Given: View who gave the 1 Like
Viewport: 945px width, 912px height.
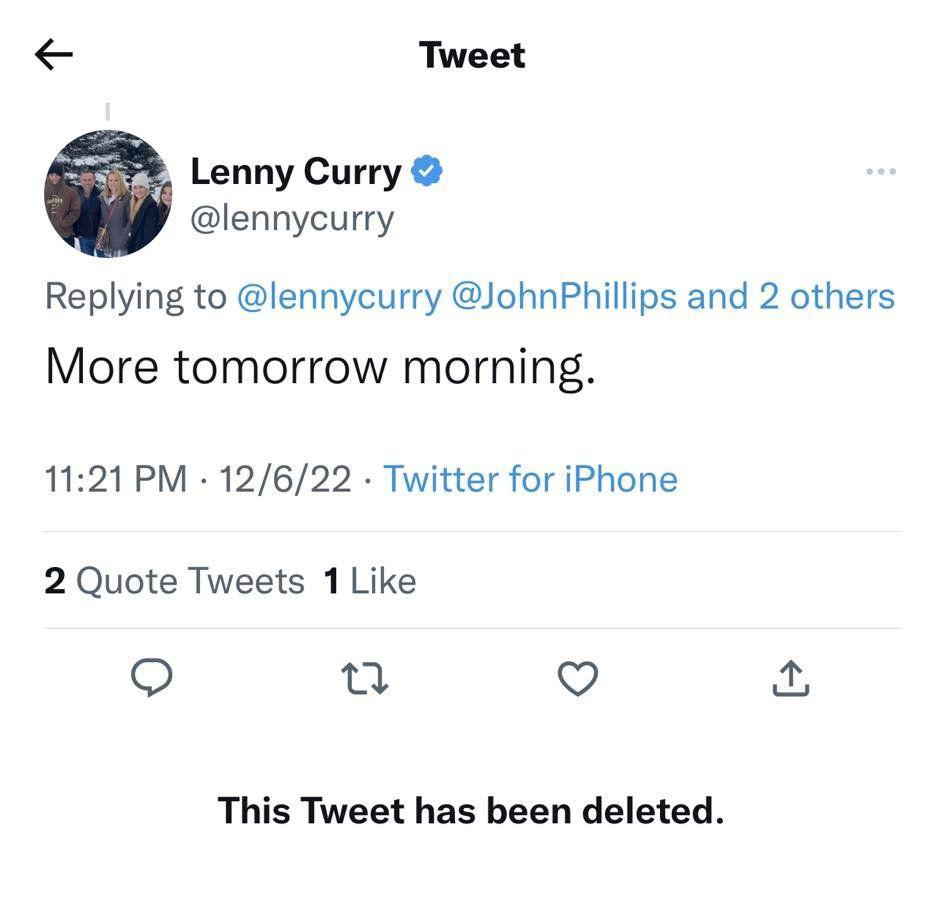Looking at the screenshot, I should pos(369,582).
